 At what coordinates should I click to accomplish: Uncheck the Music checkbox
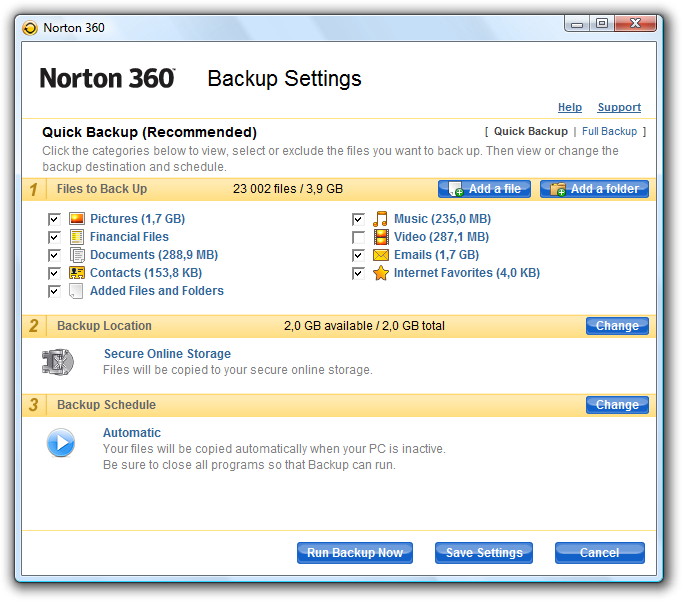[x=358, y=219]
